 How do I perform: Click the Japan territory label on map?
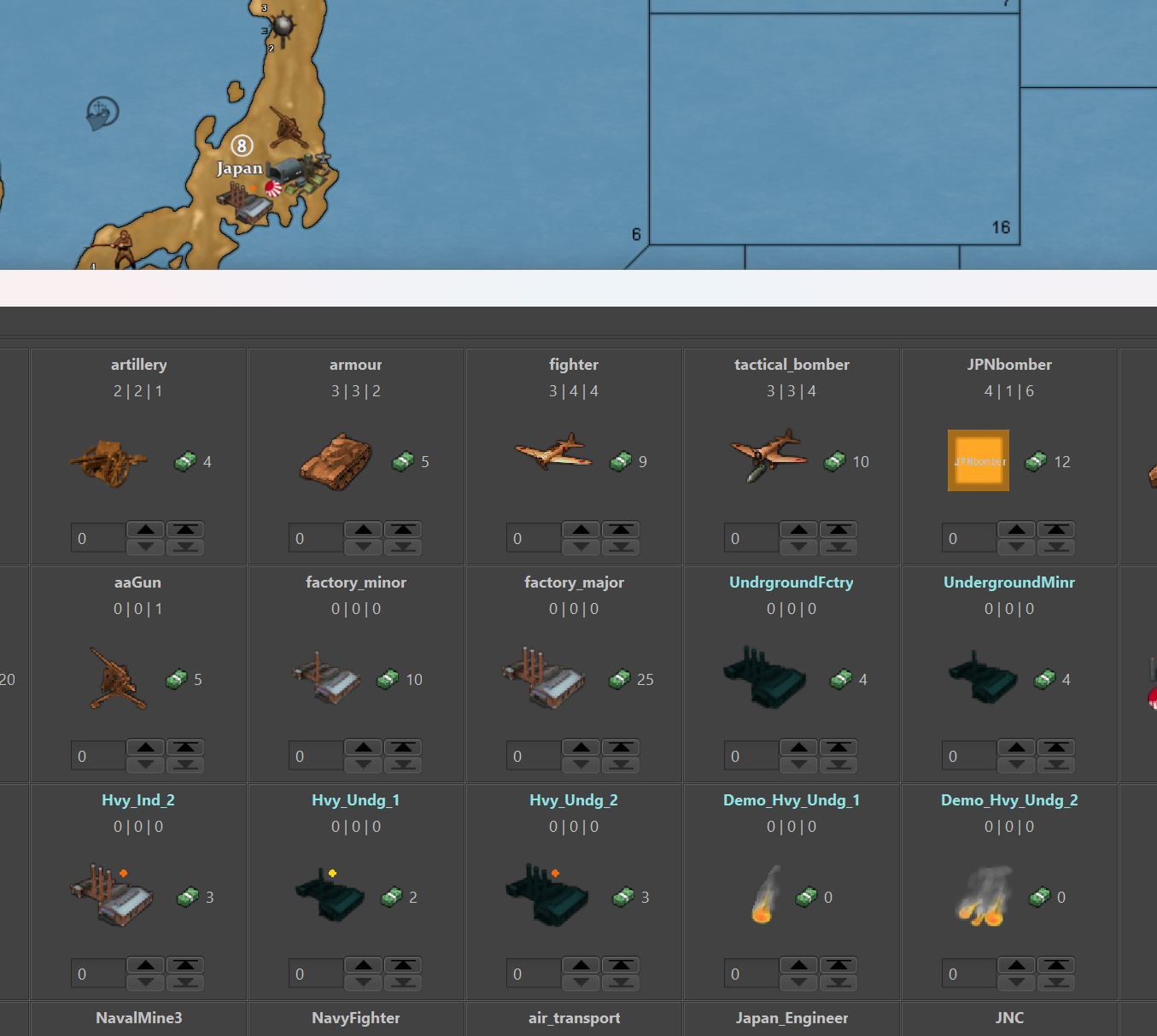point(239,168)
